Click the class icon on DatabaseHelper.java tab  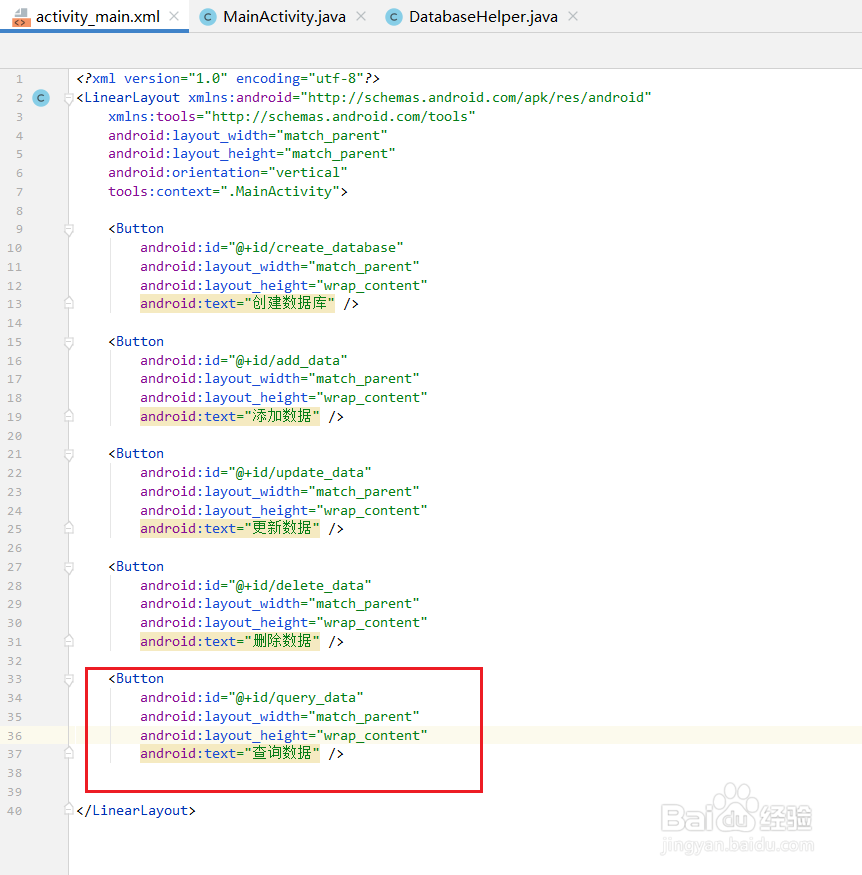(x=393, y=17)
